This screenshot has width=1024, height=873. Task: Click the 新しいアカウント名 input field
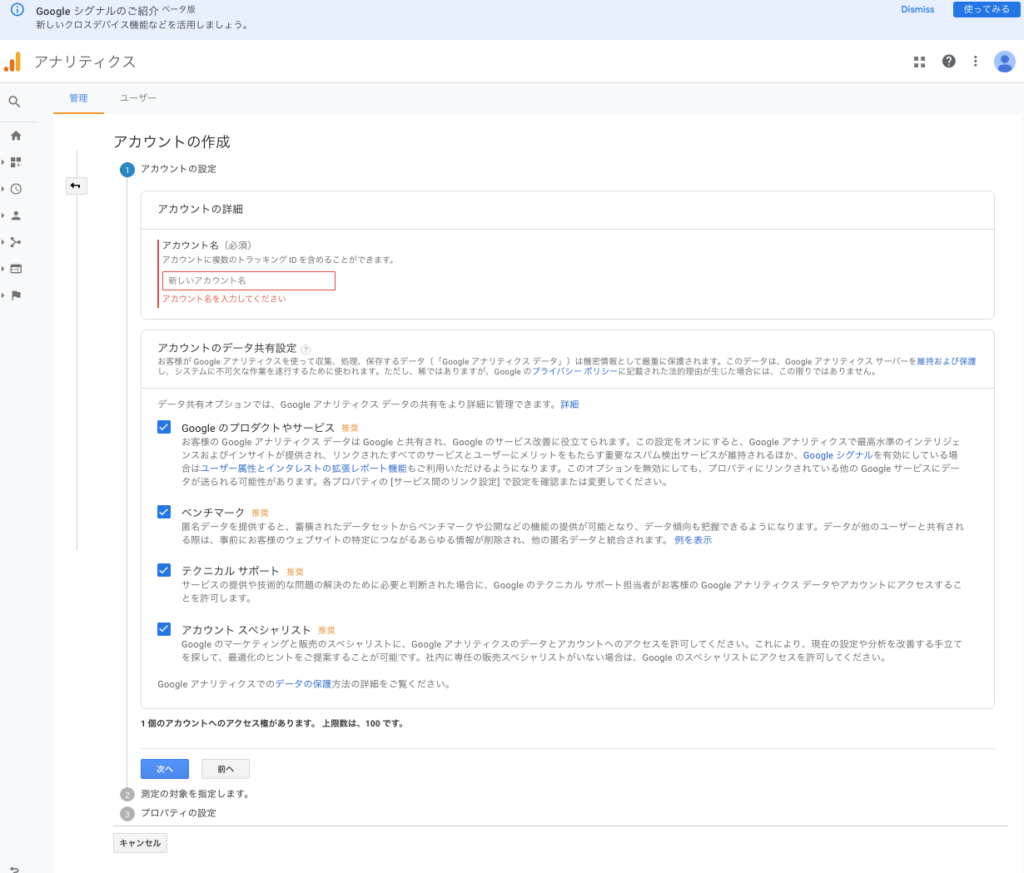click(249, 281)
